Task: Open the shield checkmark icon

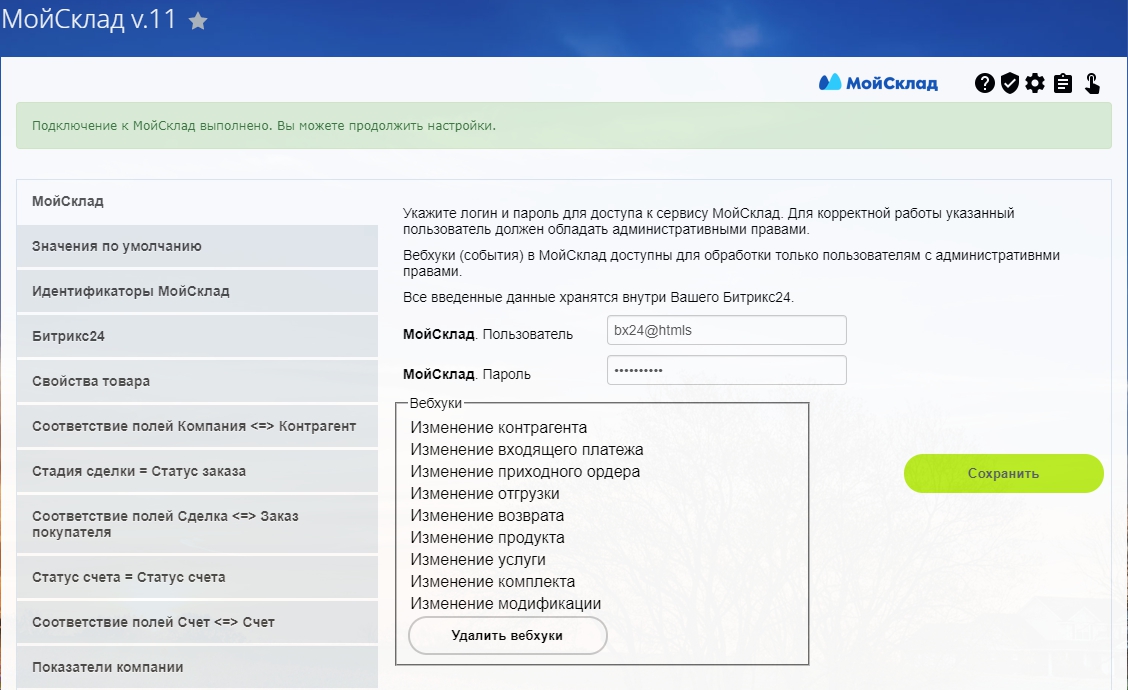Action: pos(1010,83)
